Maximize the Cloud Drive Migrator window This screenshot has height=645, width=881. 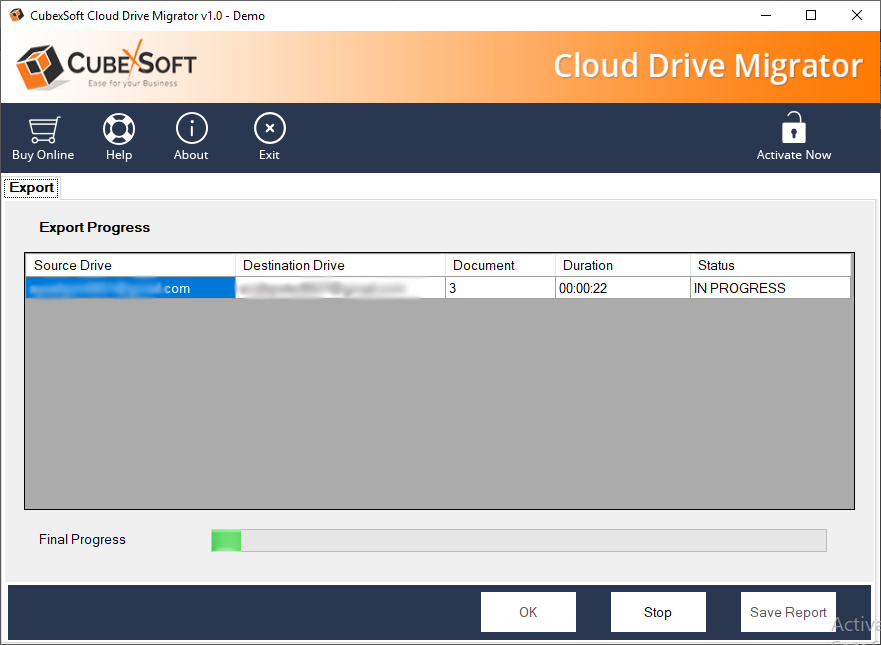[811, 15]
